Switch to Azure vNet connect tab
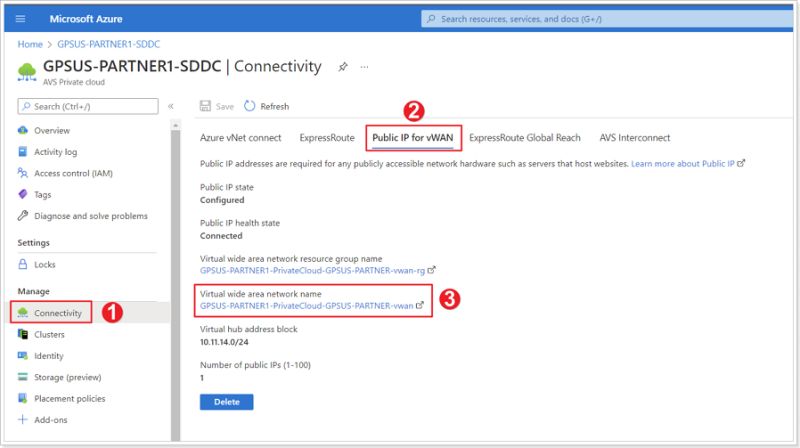800x448 pixels. (240, 138)
